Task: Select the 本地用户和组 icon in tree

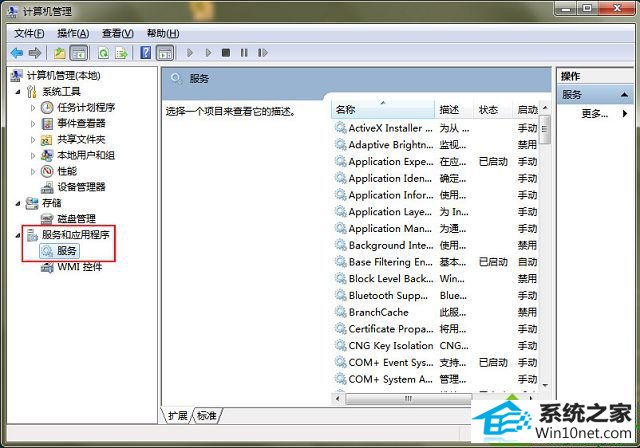Action: pyautogui.click(x=47, y=155)
